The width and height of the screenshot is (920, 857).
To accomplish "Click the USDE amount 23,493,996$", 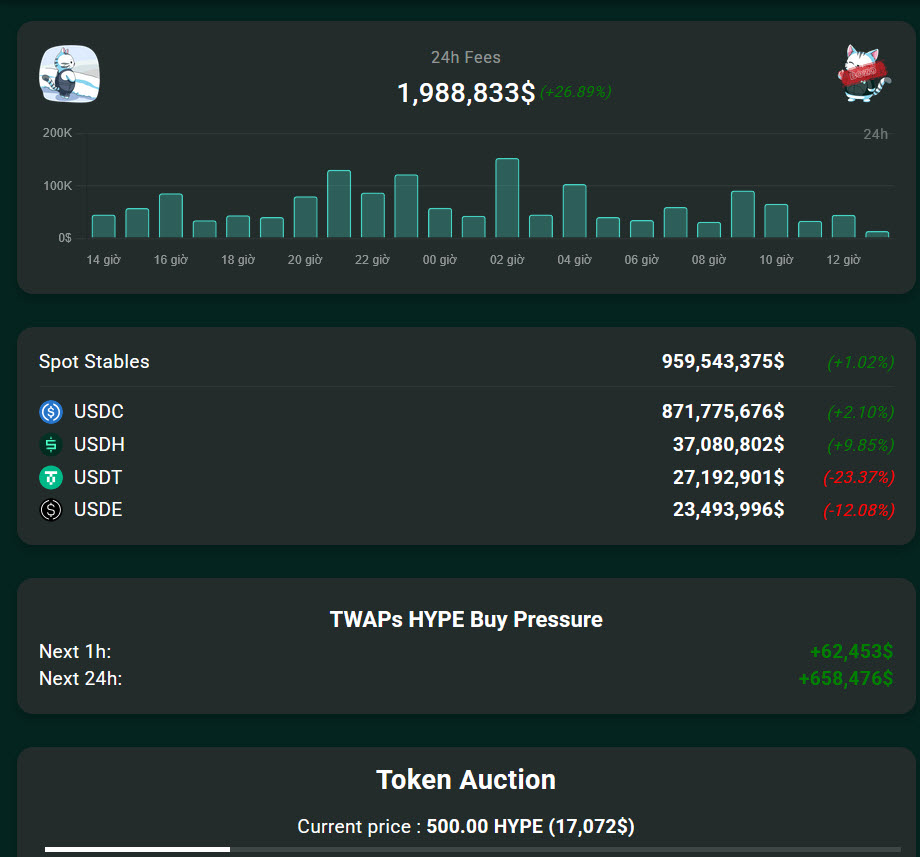I will point(728,509).
